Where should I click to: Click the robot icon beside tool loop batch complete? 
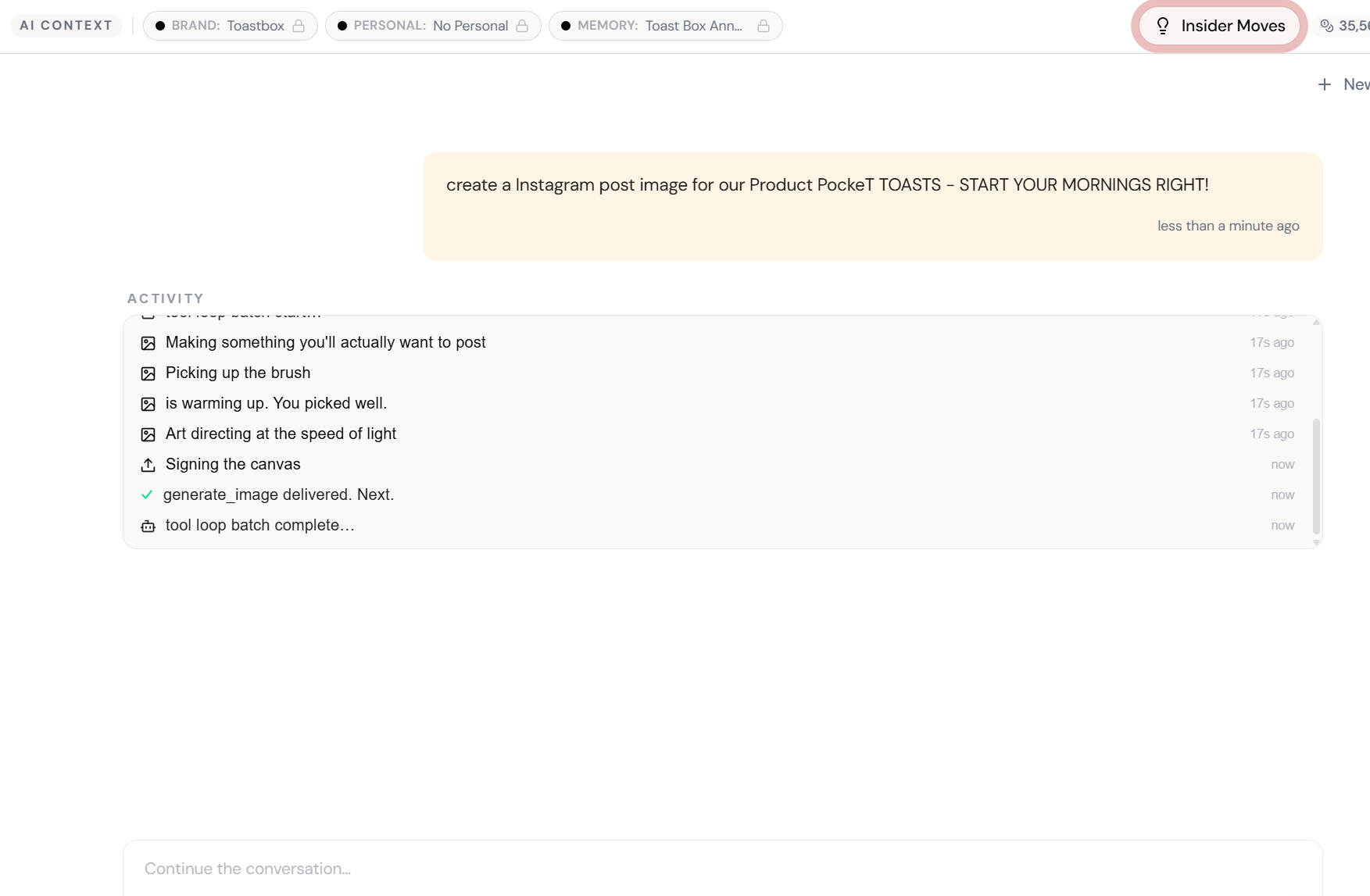(x=148, y=526)
